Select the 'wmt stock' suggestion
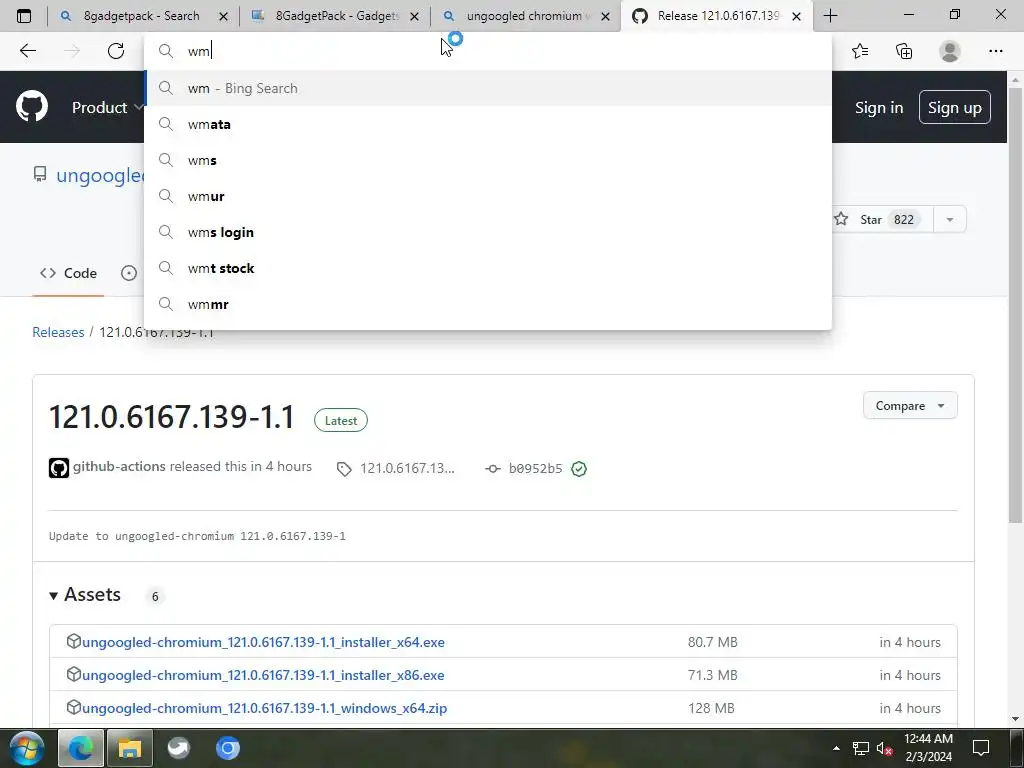 [x=488, y=268]
